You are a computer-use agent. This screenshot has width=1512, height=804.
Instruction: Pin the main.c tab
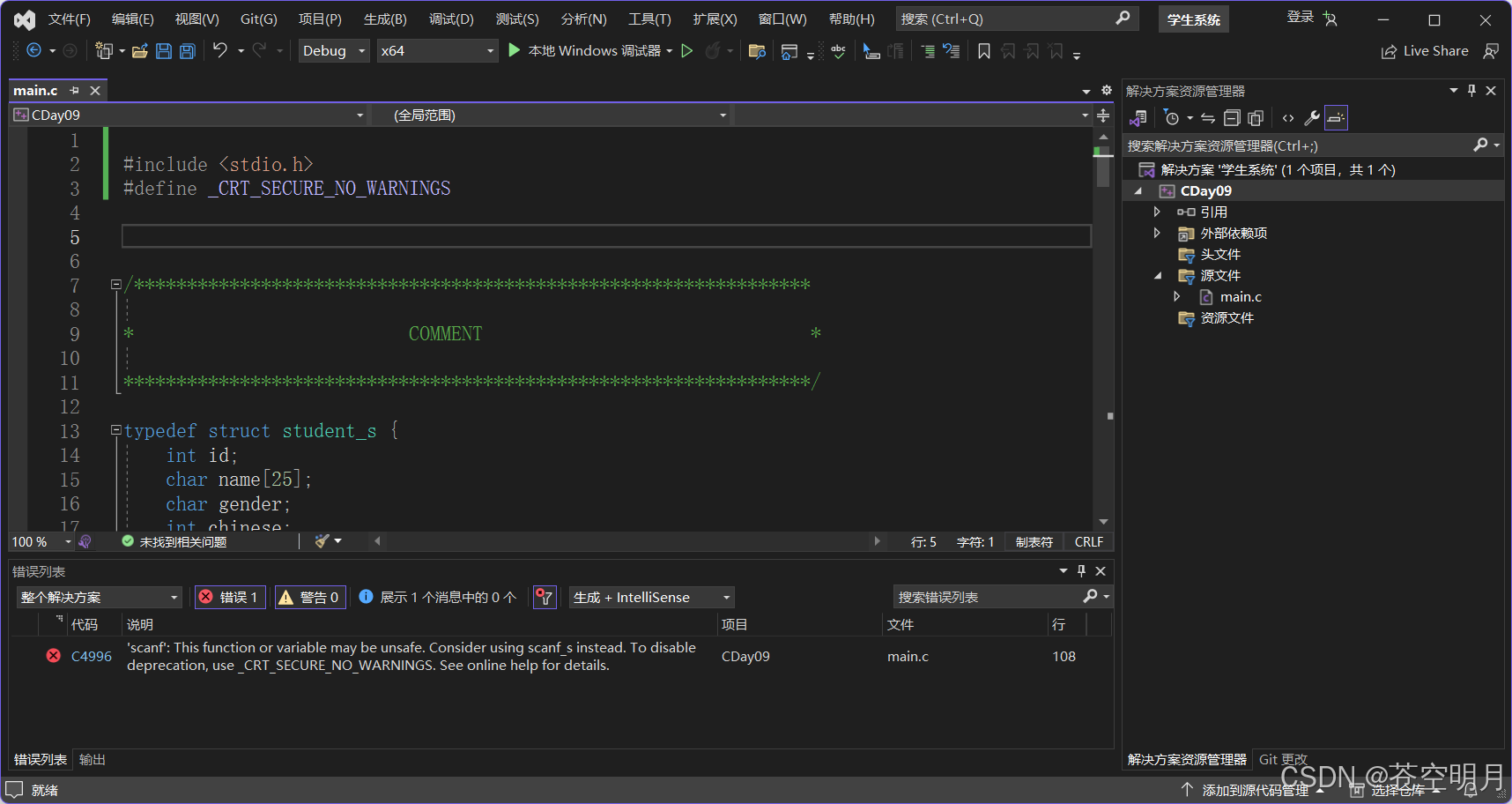click(x=74, y=90)
